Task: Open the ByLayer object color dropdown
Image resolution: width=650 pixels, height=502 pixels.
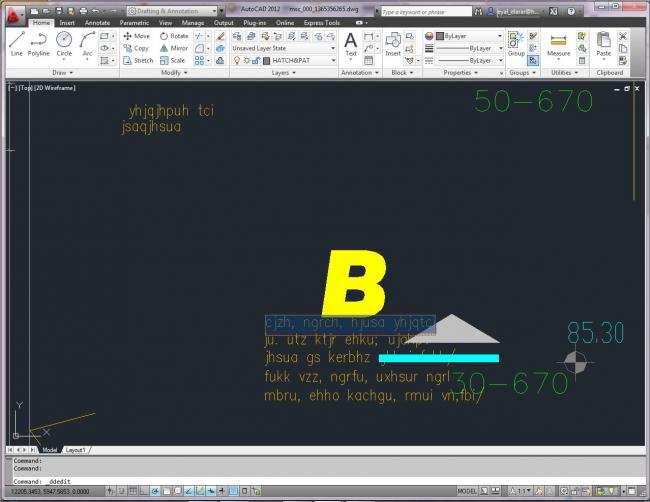Action: (469, 36)
